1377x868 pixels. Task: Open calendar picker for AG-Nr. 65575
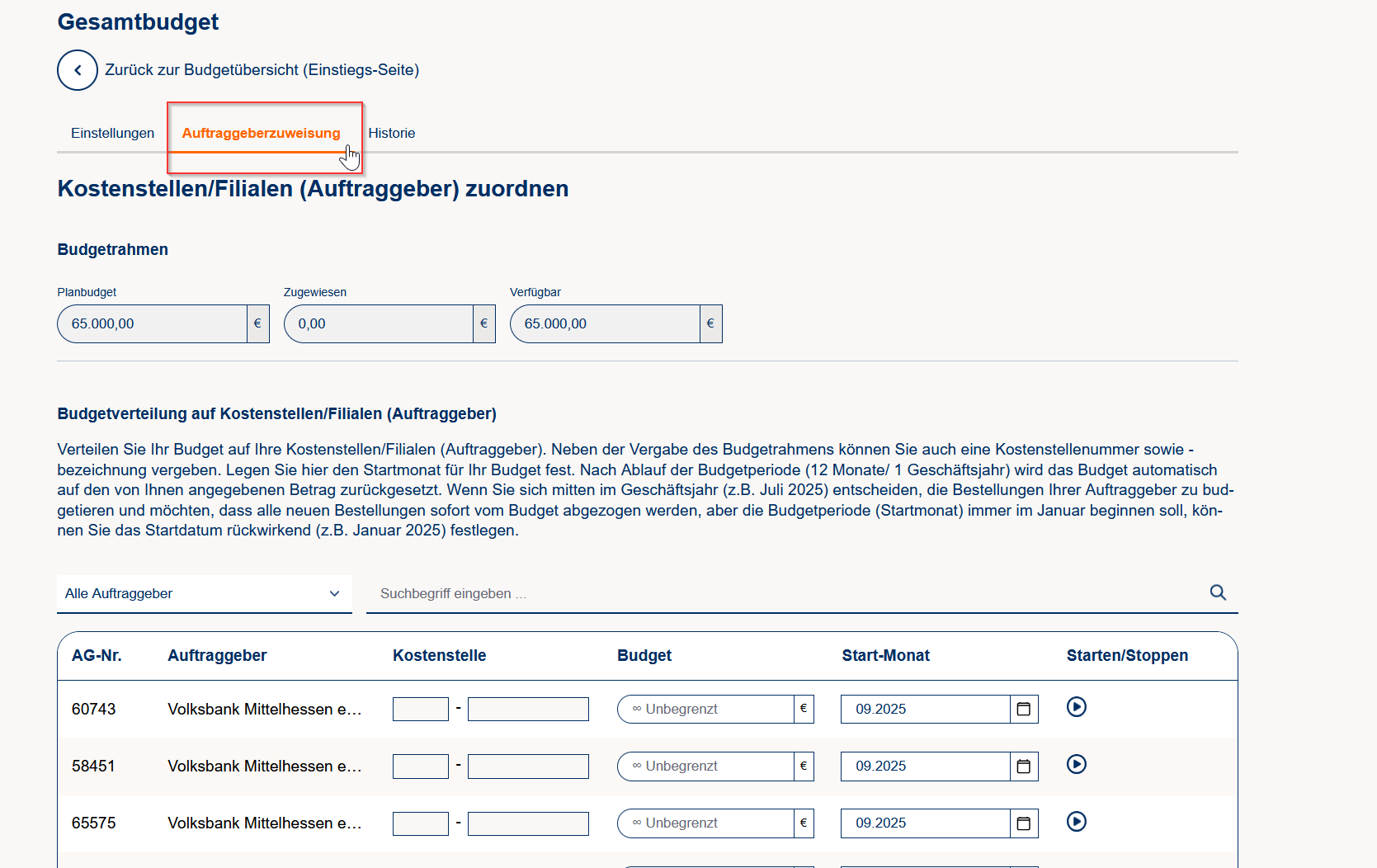1024,823
